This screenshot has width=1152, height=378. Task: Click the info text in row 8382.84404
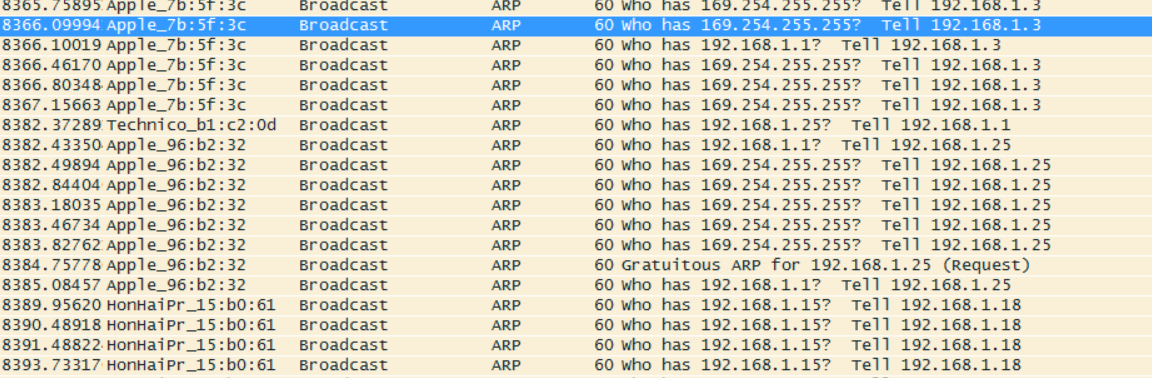coord(836,185)
